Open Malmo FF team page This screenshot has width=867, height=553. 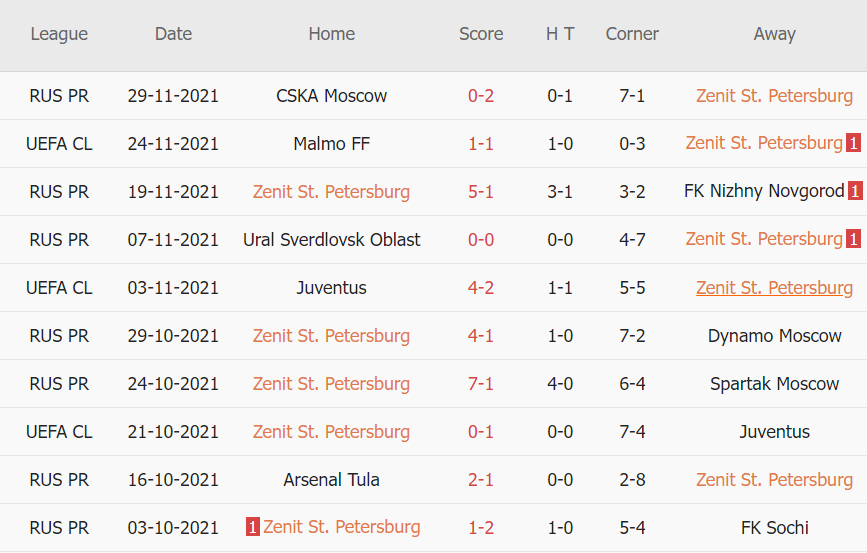click(x=332, y=144)
